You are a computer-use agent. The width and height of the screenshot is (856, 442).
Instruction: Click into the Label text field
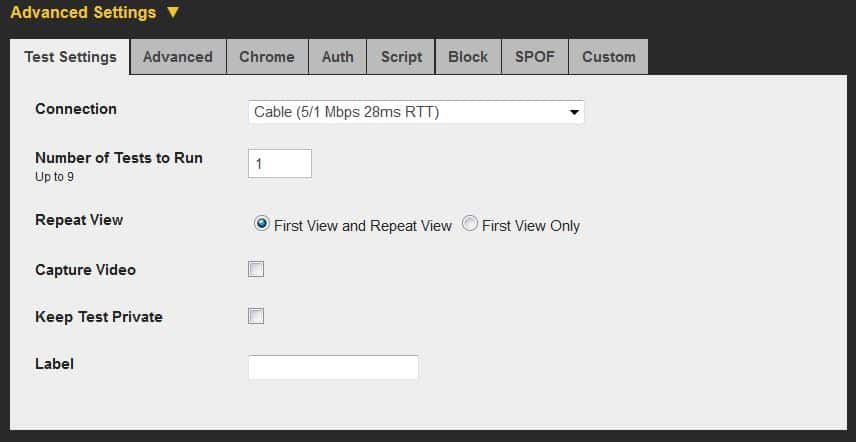[334, 367]
